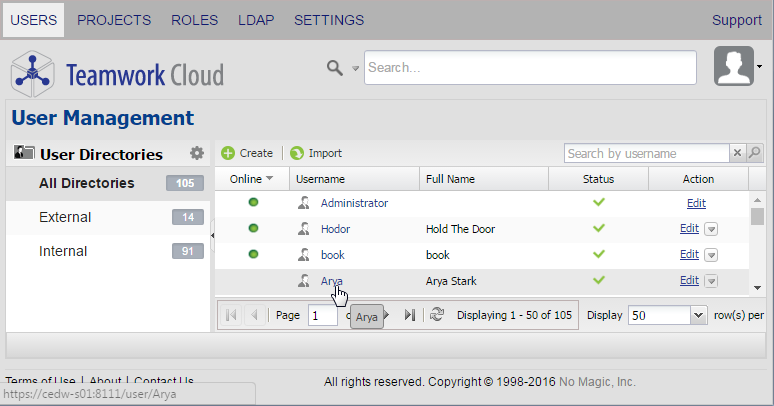Click the Teamwork Cloud logo
774x406 pixels.
(x=117, y=73)
